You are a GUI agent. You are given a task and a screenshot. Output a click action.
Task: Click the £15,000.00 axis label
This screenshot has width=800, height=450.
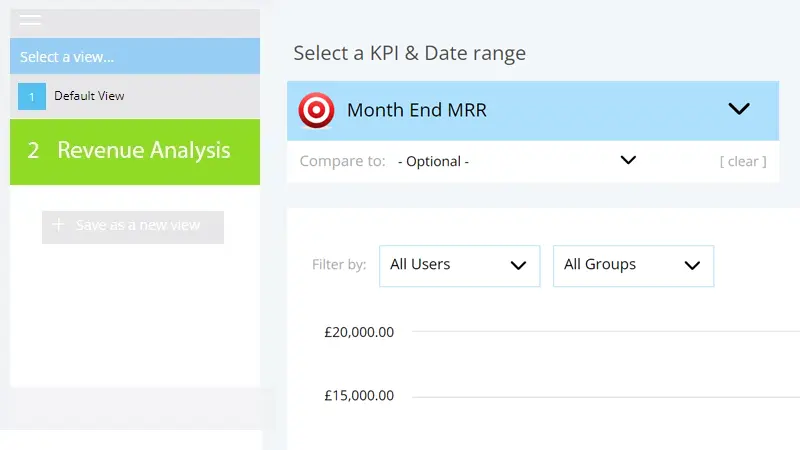click(x=359, y=395)
